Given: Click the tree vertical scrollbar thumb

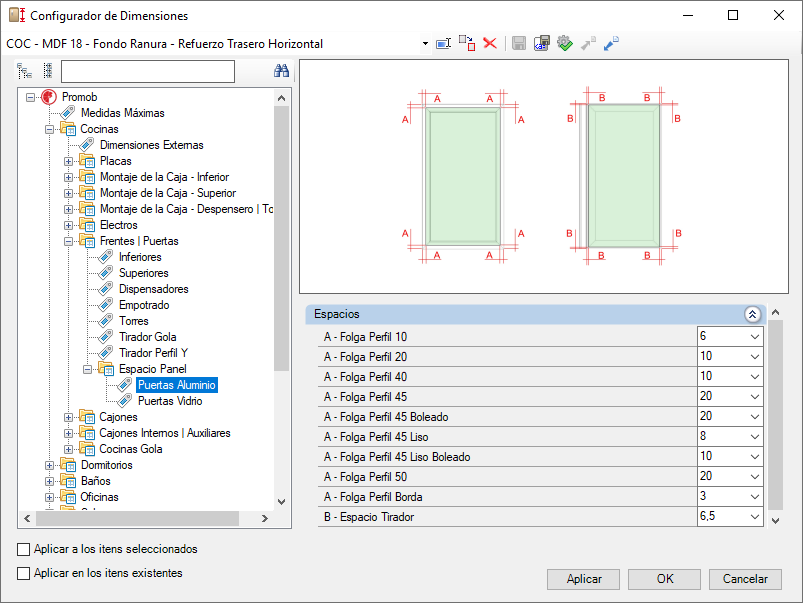Looking at the screenshot, I should [x=281, y=238].
